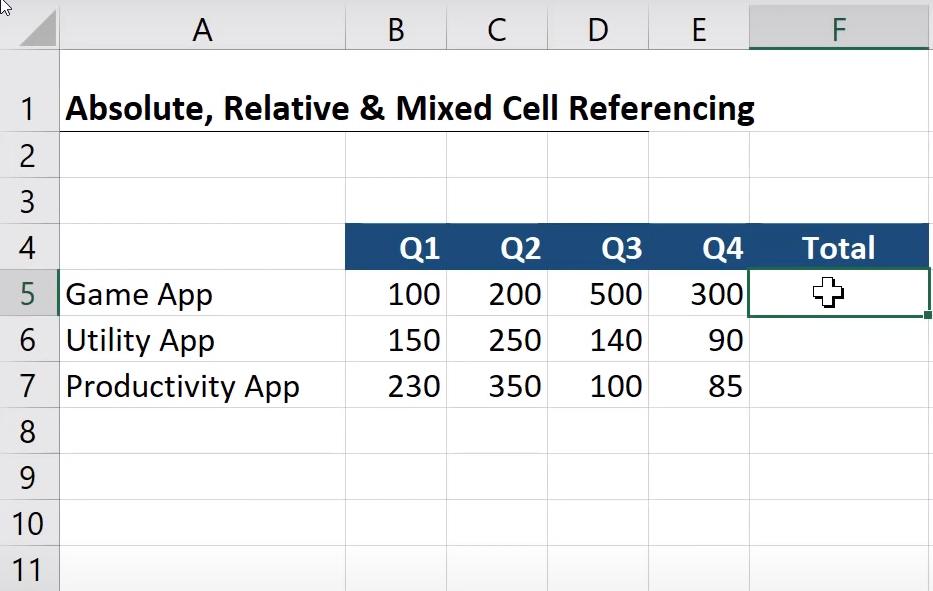
Task: Click the empty Total cell for Utility App
Action: (x=839, y=339)
